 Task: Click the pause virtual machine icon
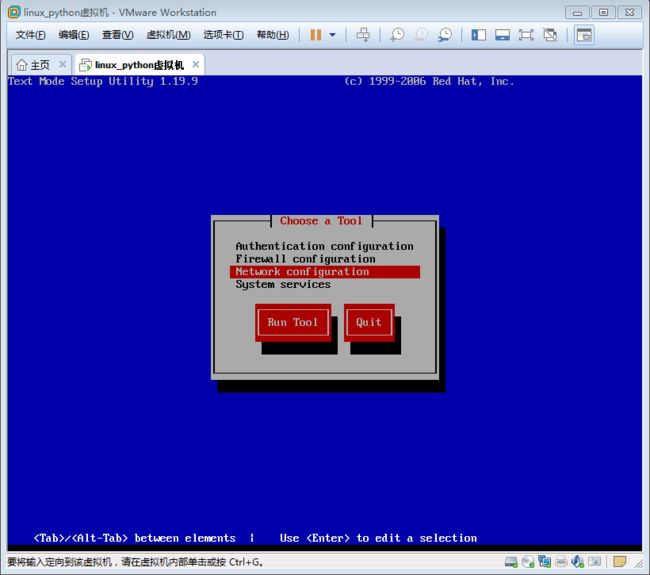click(315, 35)
